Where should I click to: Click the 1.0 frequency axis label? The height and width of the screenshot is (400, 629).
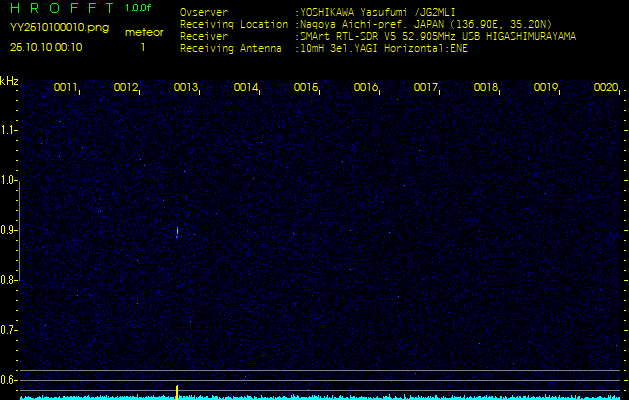(9, 181)
